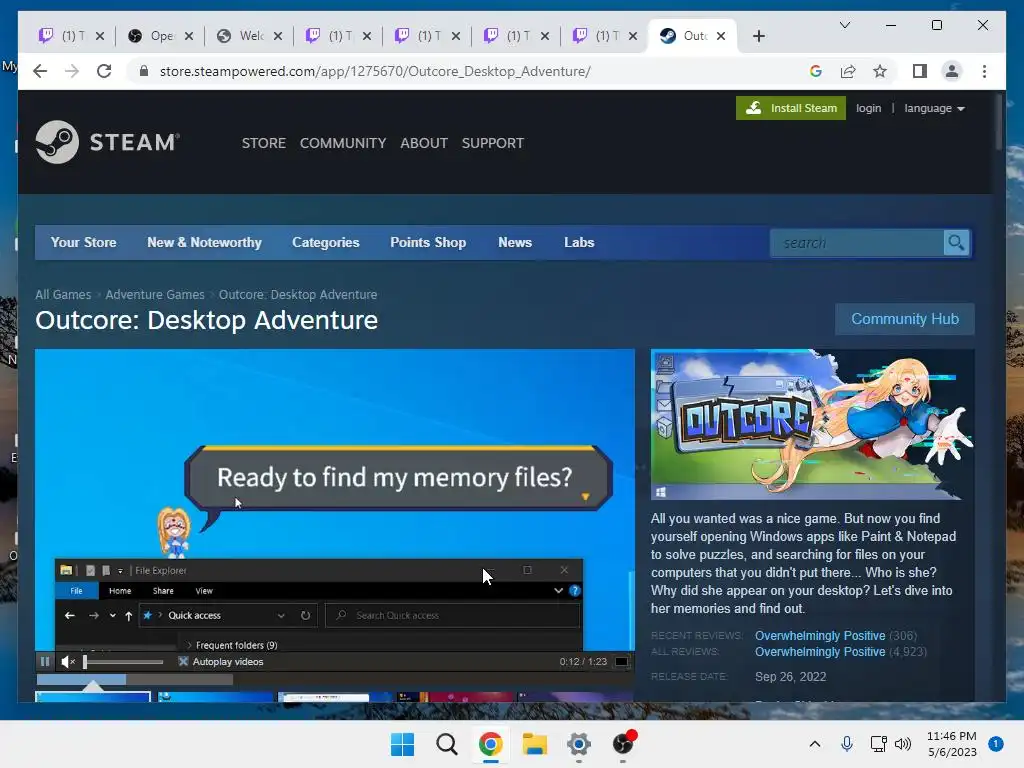The image size is (1024, 768).
Task: Open the Windows Start menu
Action: (x=402, y=744)
